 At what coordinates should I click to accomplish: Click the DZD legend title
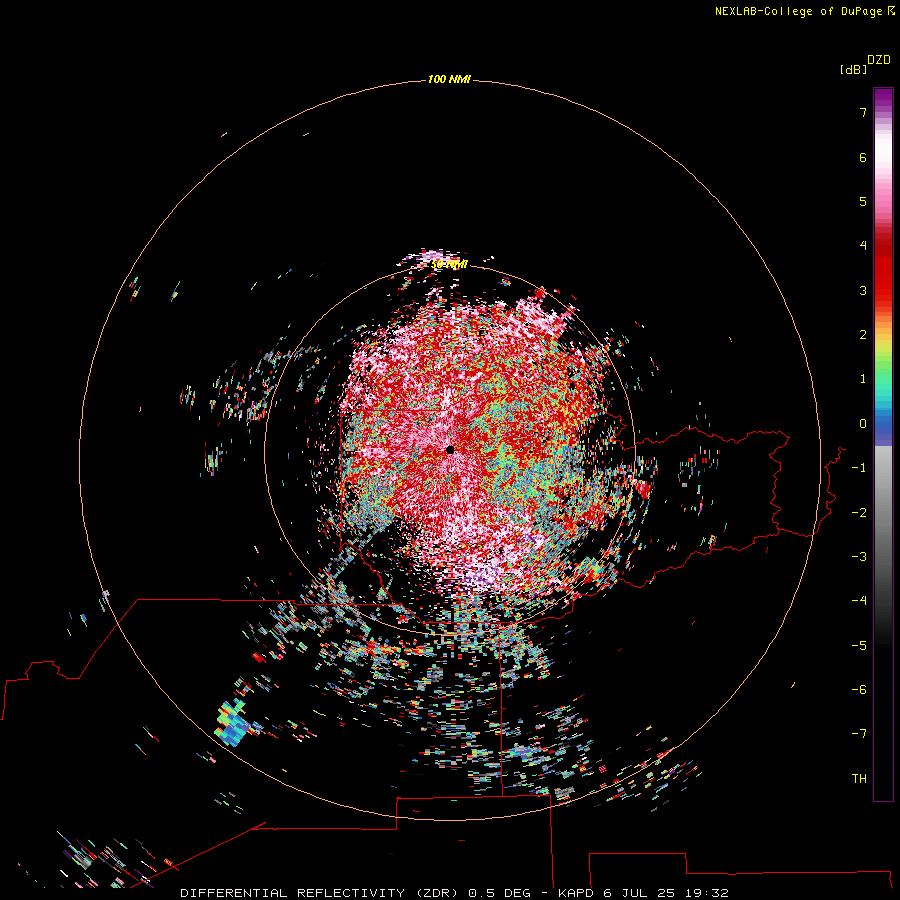tap(879, 60)
